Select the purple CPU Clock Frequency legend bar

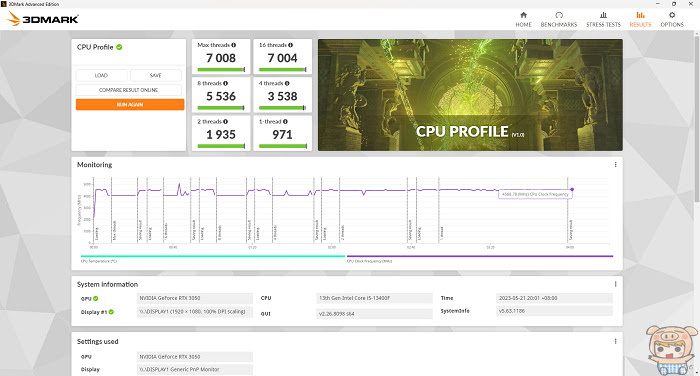(x=480, y=256)
